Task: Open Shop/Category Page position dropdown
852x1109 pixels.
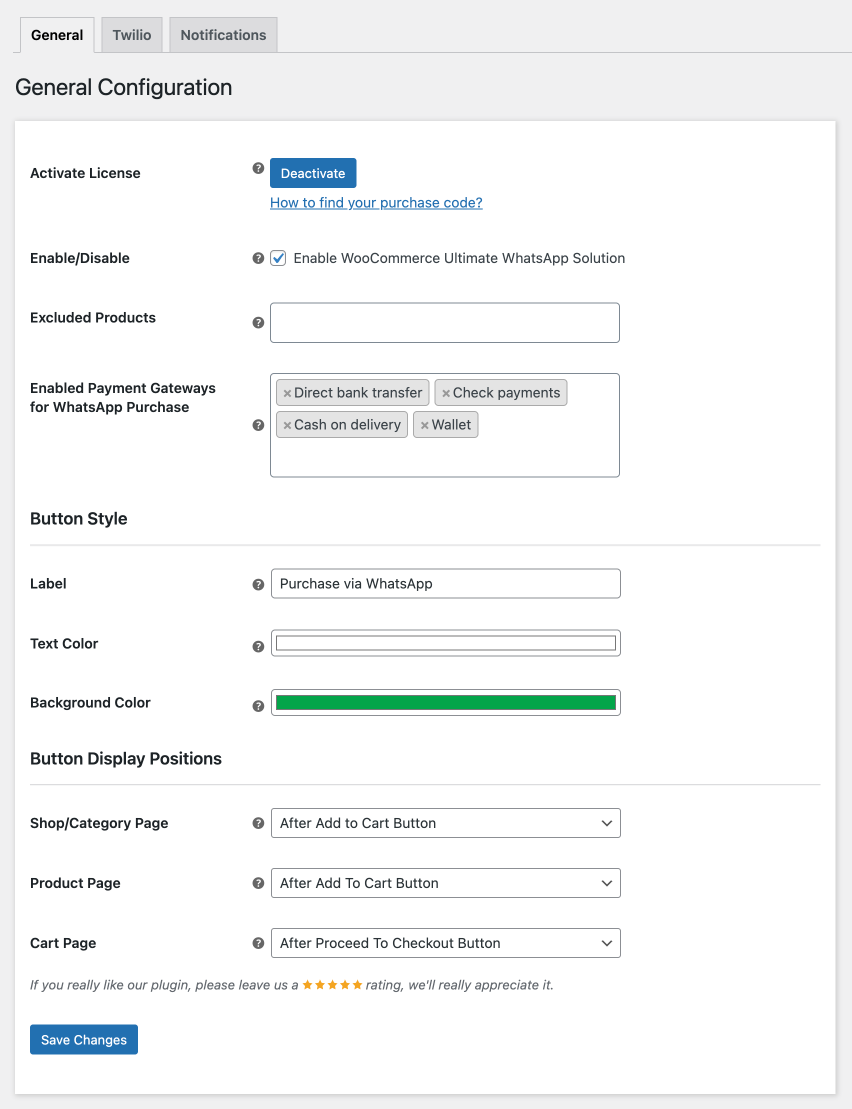Action: (445, 823)
